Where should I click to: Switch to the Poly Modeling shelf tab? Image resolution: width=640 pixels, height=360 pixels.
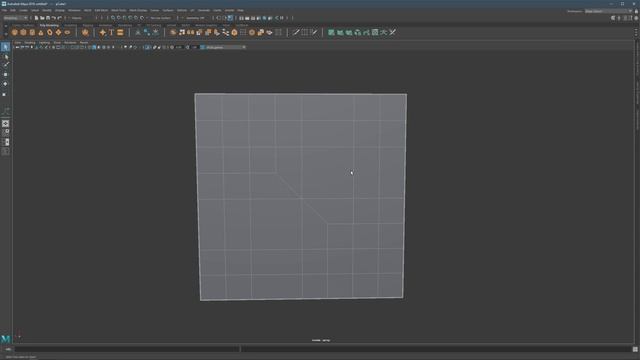[x=49, y=25]
